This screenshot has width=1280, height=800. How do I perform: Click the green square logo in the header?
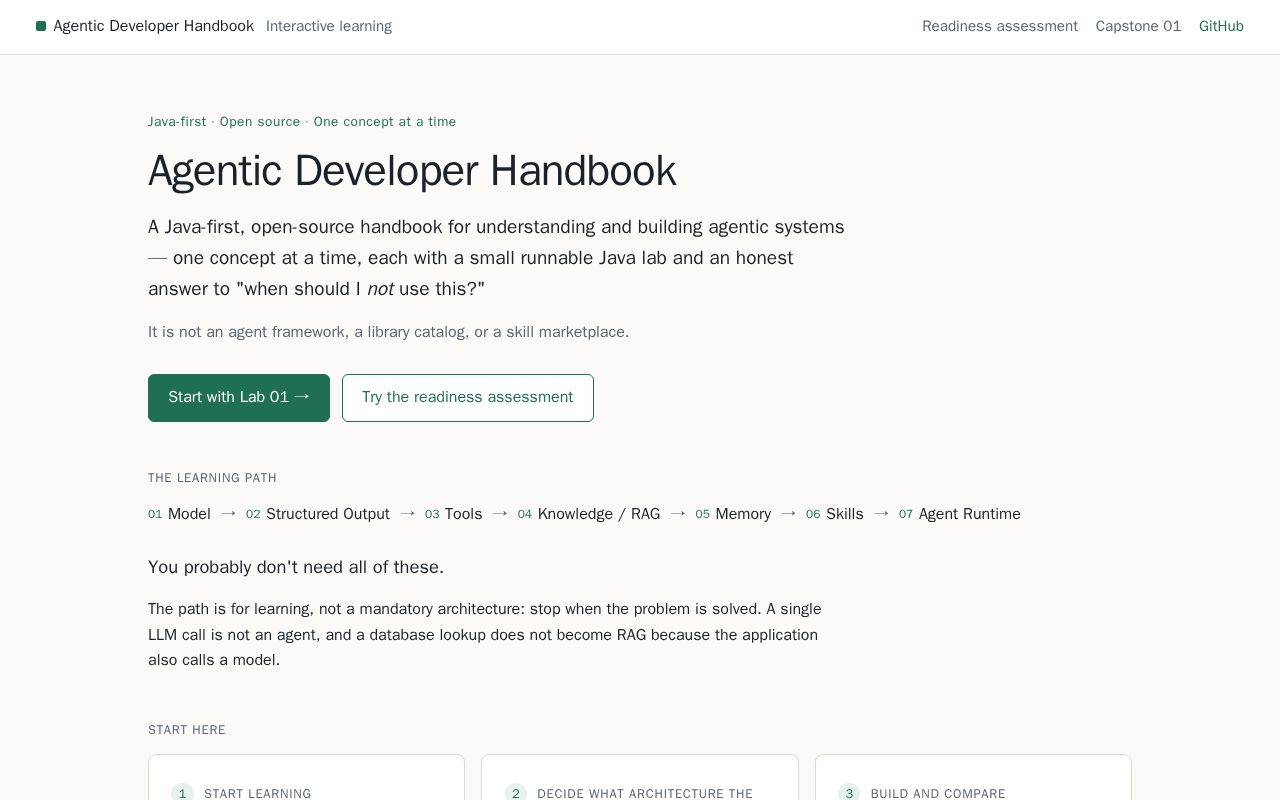point(41,26)
